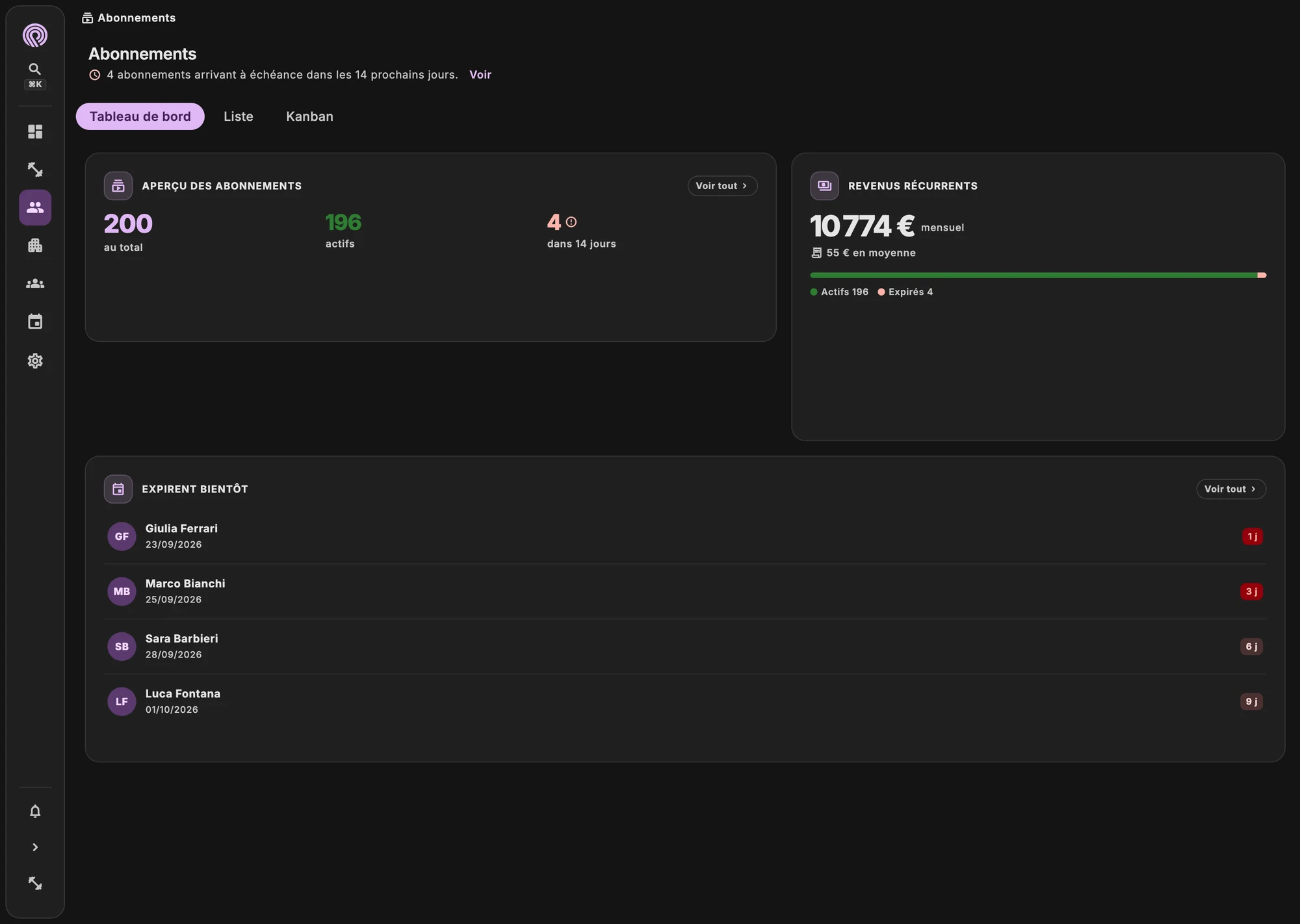
Task: Click the 9 j expiry badge
Action: pyautogui.click(x=1252, y=702)
